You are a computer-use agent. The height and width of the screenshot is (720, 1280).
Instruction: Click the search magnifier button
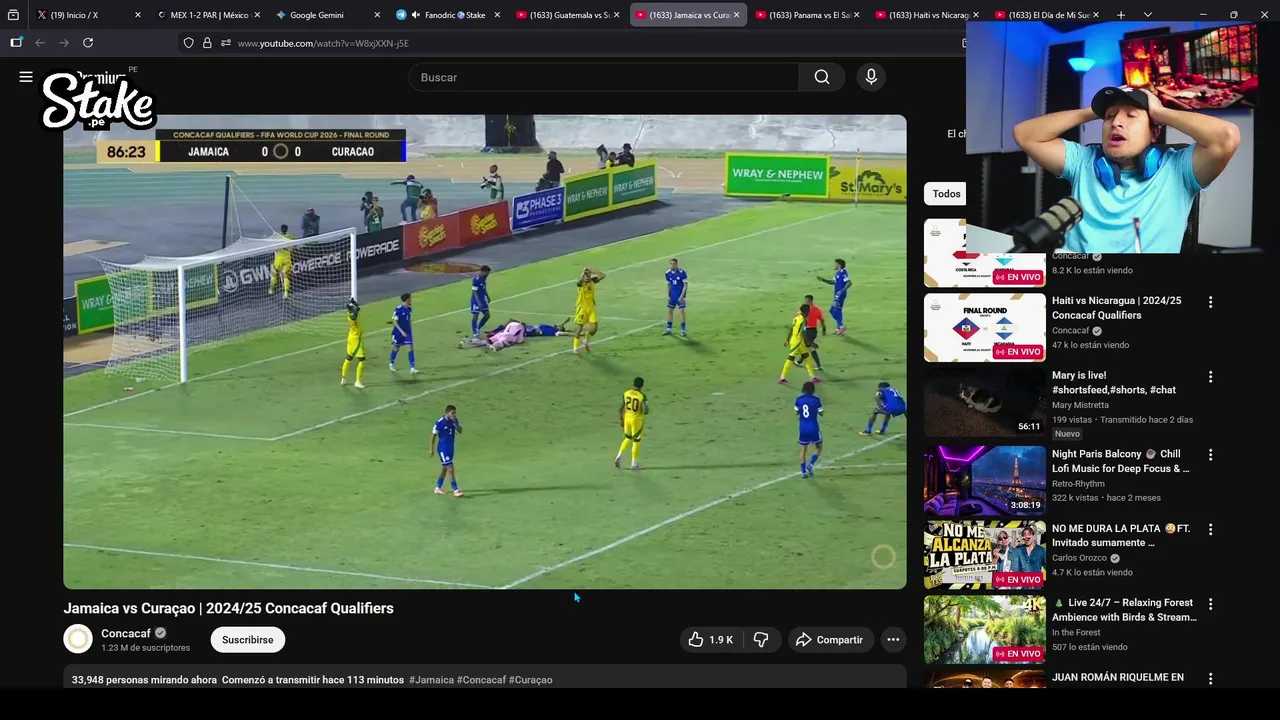[x=822, y=77]
